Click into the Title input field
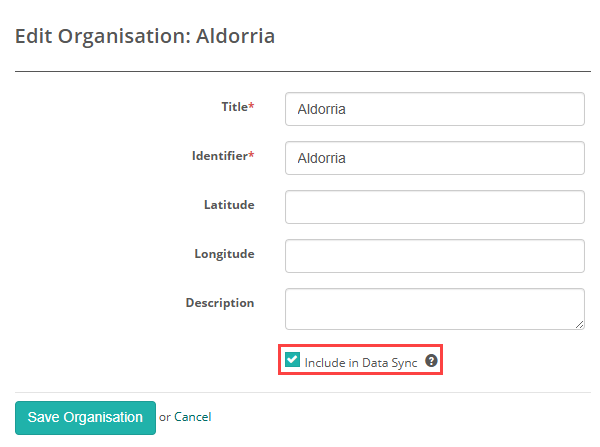Viewport: 600px width, 447px height. [434, 109]
